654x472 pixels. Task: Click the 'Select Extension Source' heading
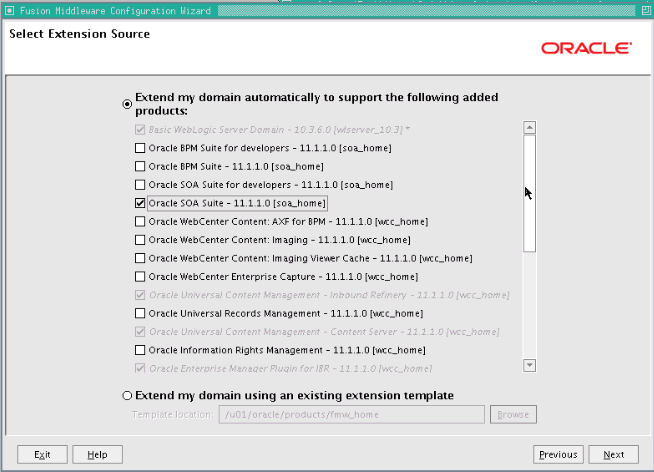coord(79,34)
